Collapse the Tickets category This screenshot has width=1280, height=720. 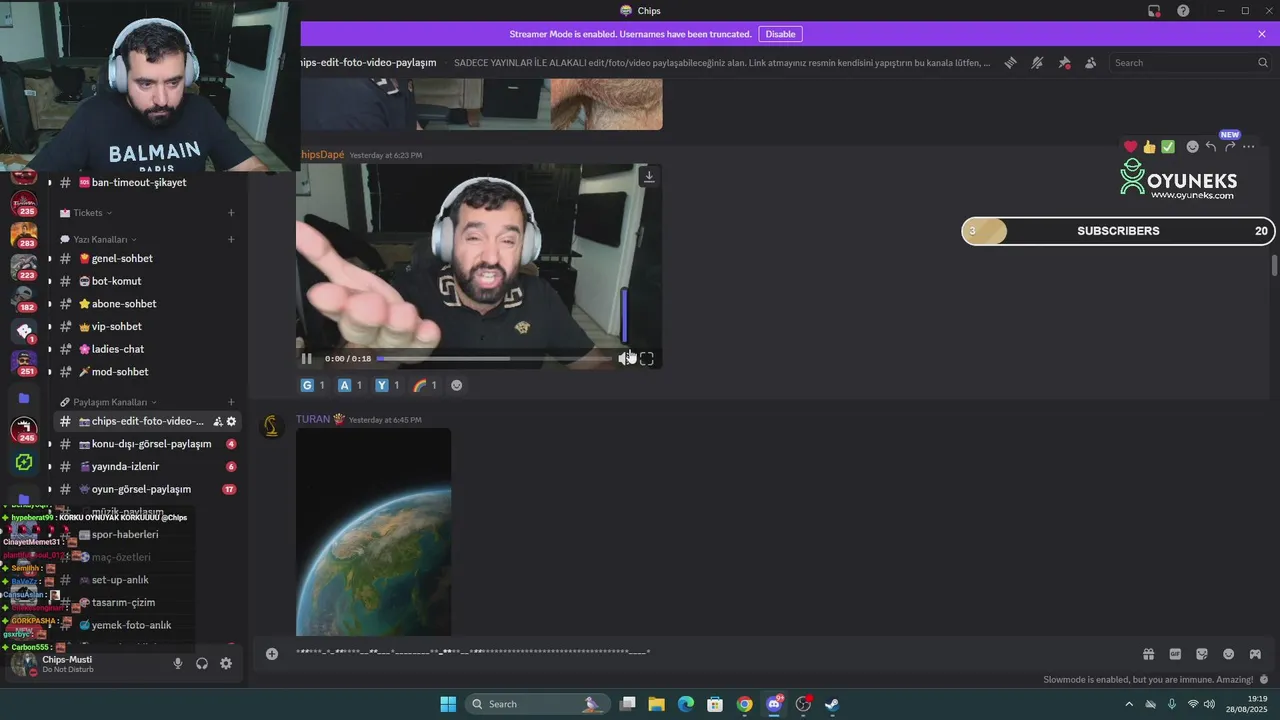[87, 213]
